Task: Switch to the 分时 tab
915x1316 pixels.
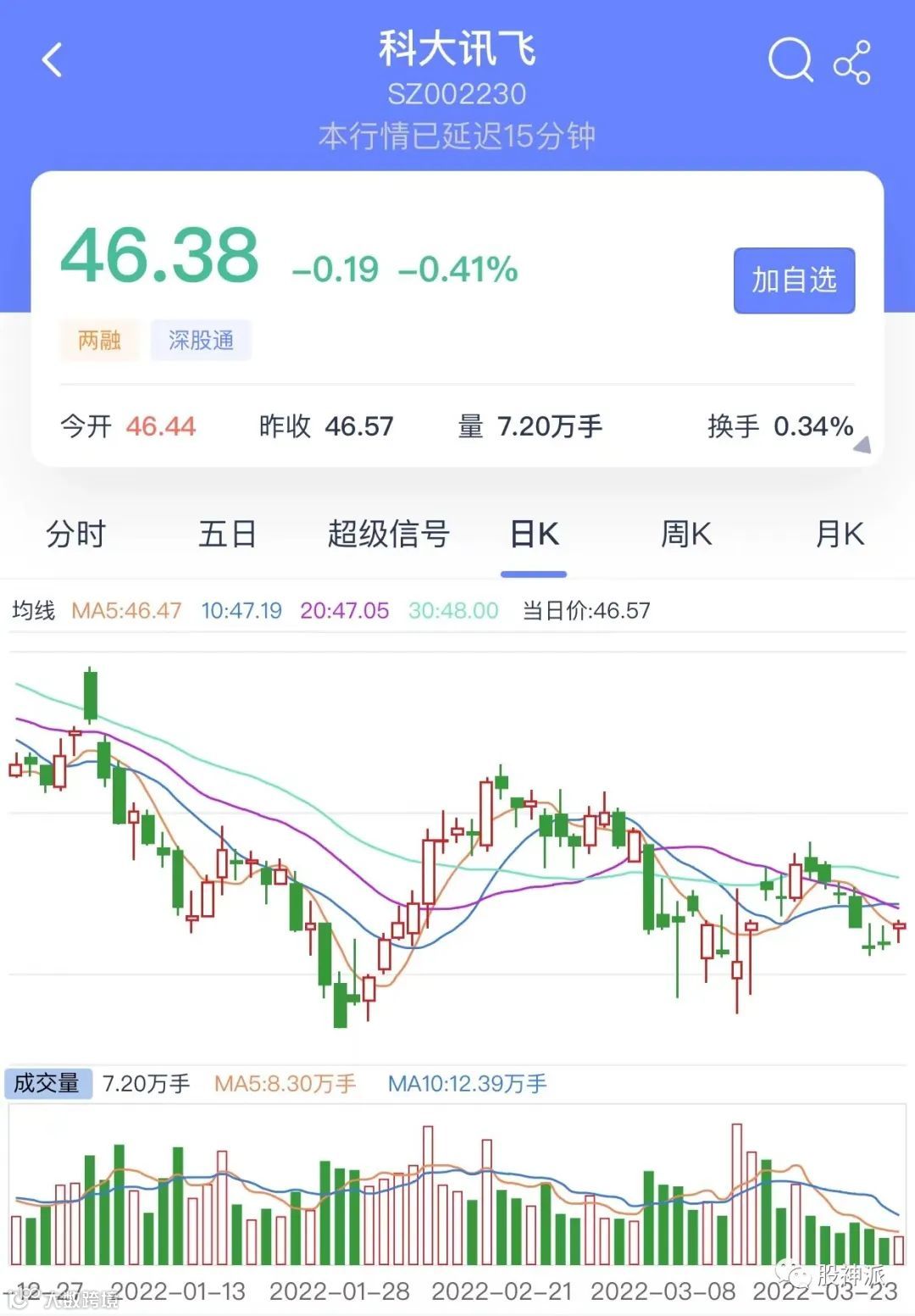Action: (75, 535)
